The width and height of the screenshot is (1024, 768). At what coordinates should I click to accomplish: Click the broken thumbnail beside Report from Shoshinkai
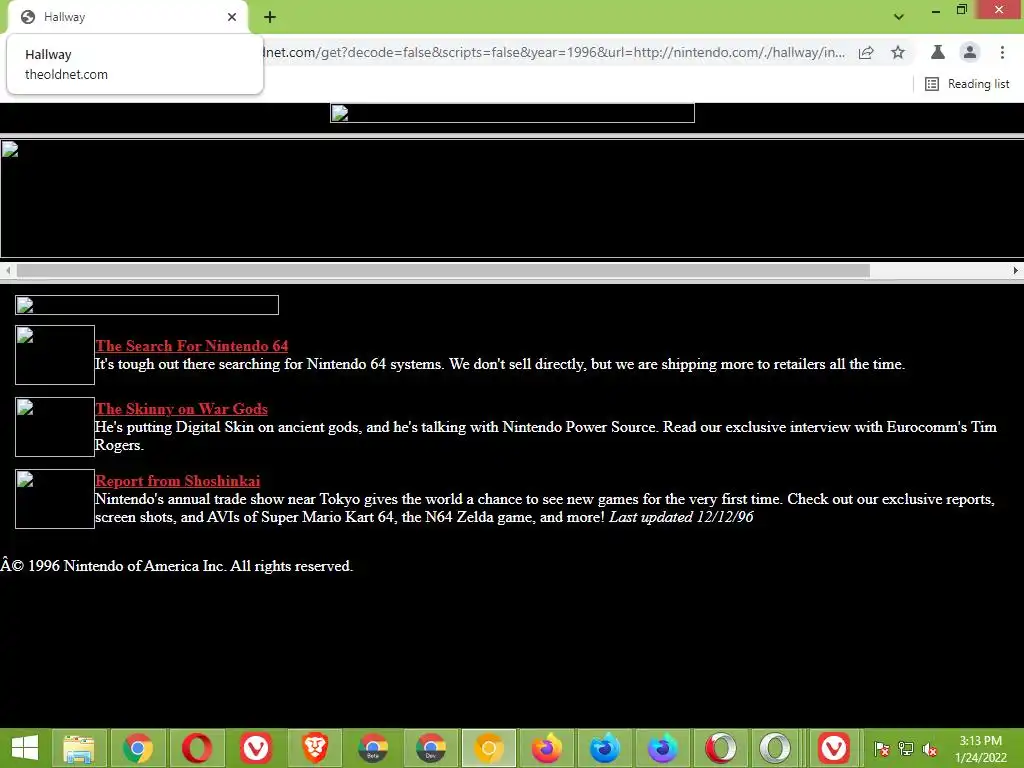pyautogui.click(x=55, y=498)
